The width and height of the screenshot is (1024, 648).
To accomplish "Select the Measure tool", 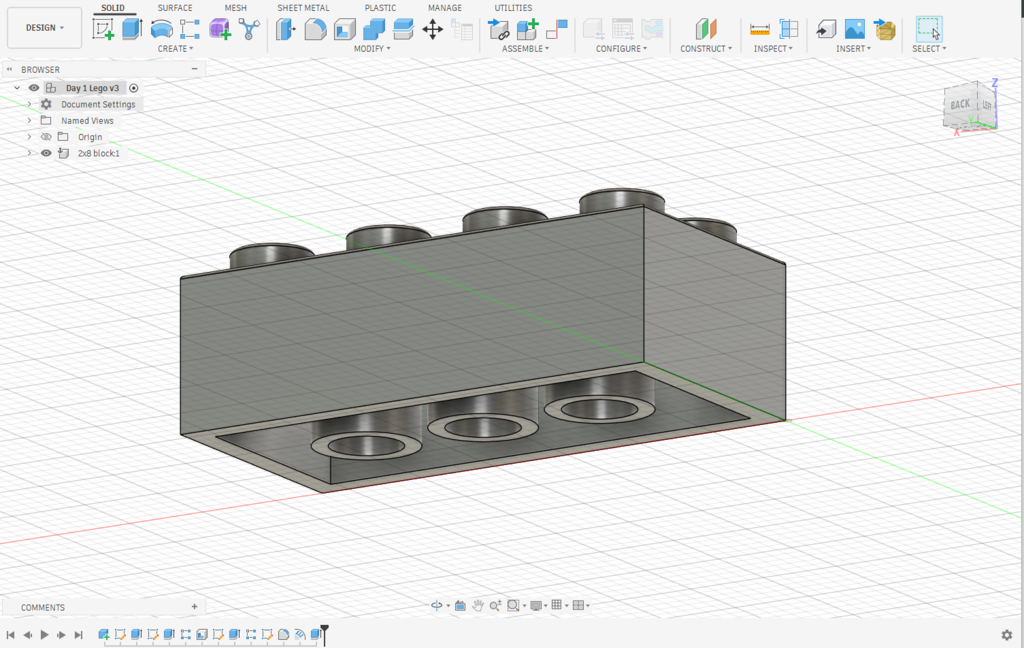I will (760, 29).
